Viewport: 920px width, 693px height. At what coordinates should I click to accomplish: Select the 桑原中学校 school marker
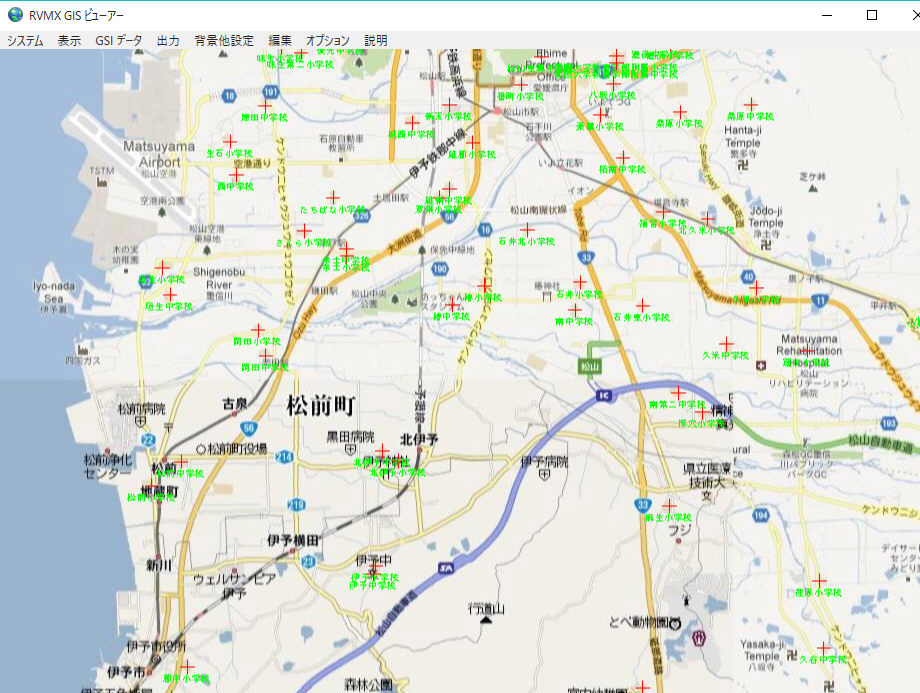(750, 104)
